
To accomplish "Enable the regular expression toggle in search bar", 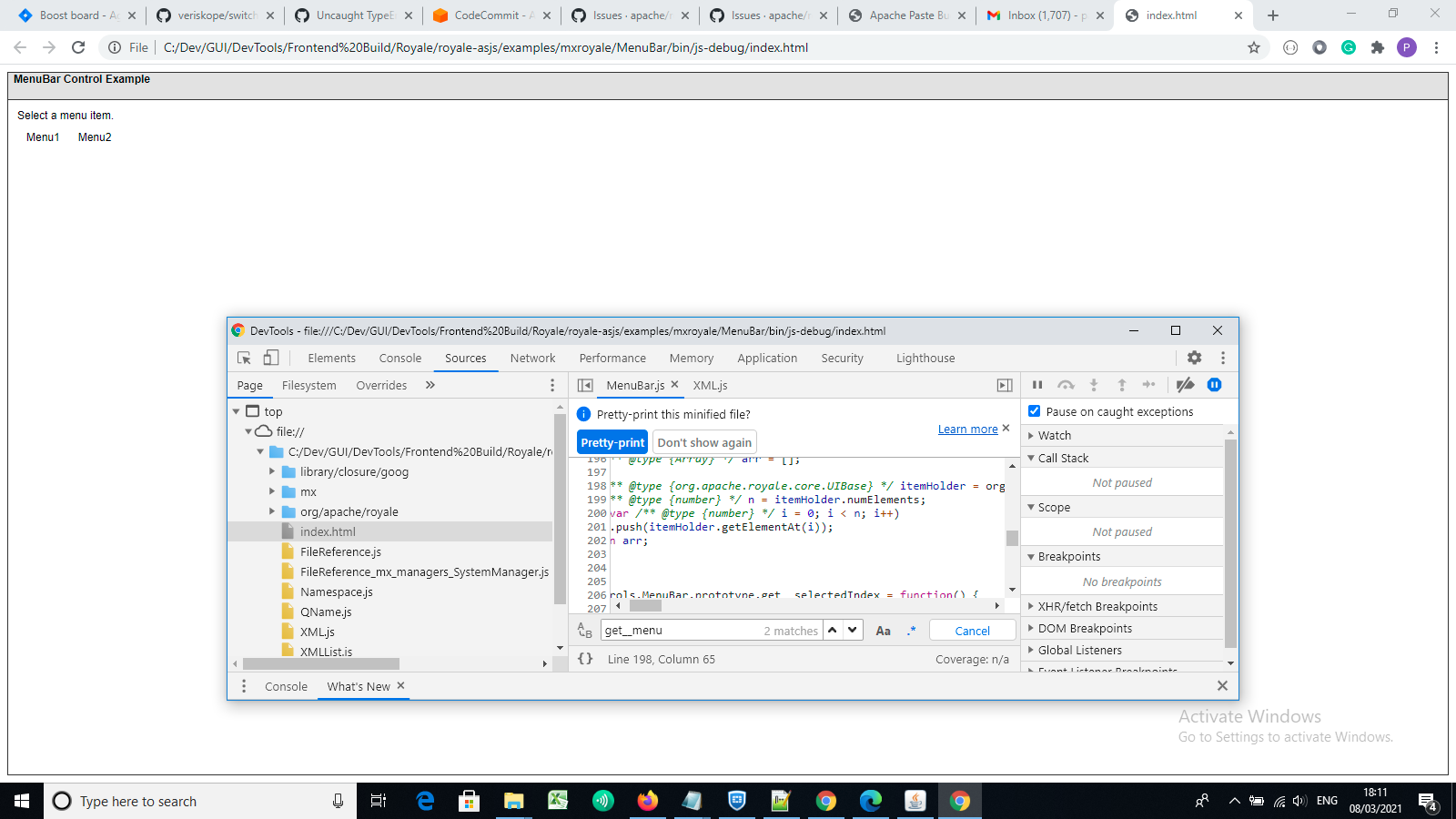I will coord(911,630).
